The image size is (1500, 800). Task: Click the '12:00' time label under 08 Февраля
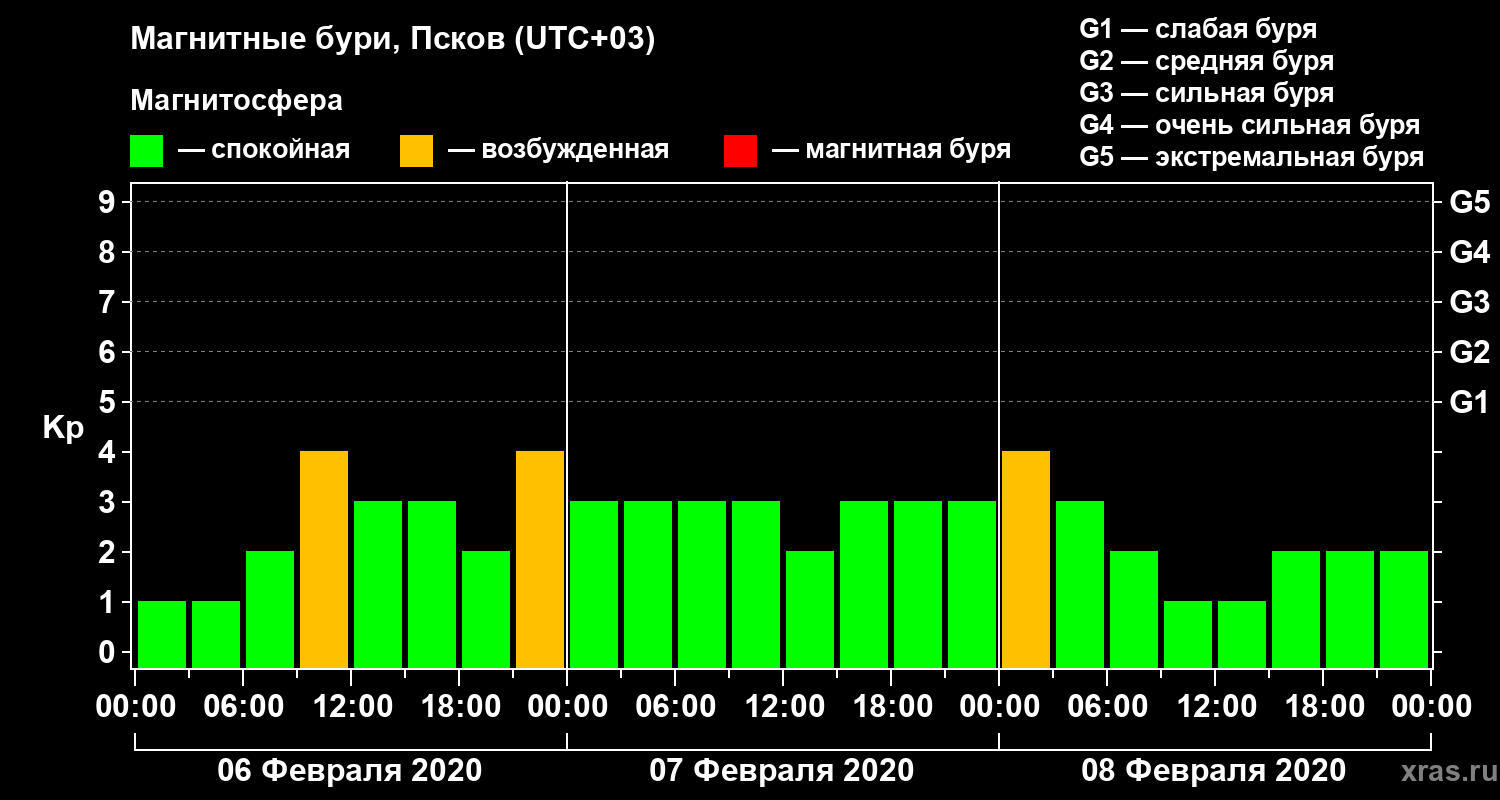pos(1215,707)
